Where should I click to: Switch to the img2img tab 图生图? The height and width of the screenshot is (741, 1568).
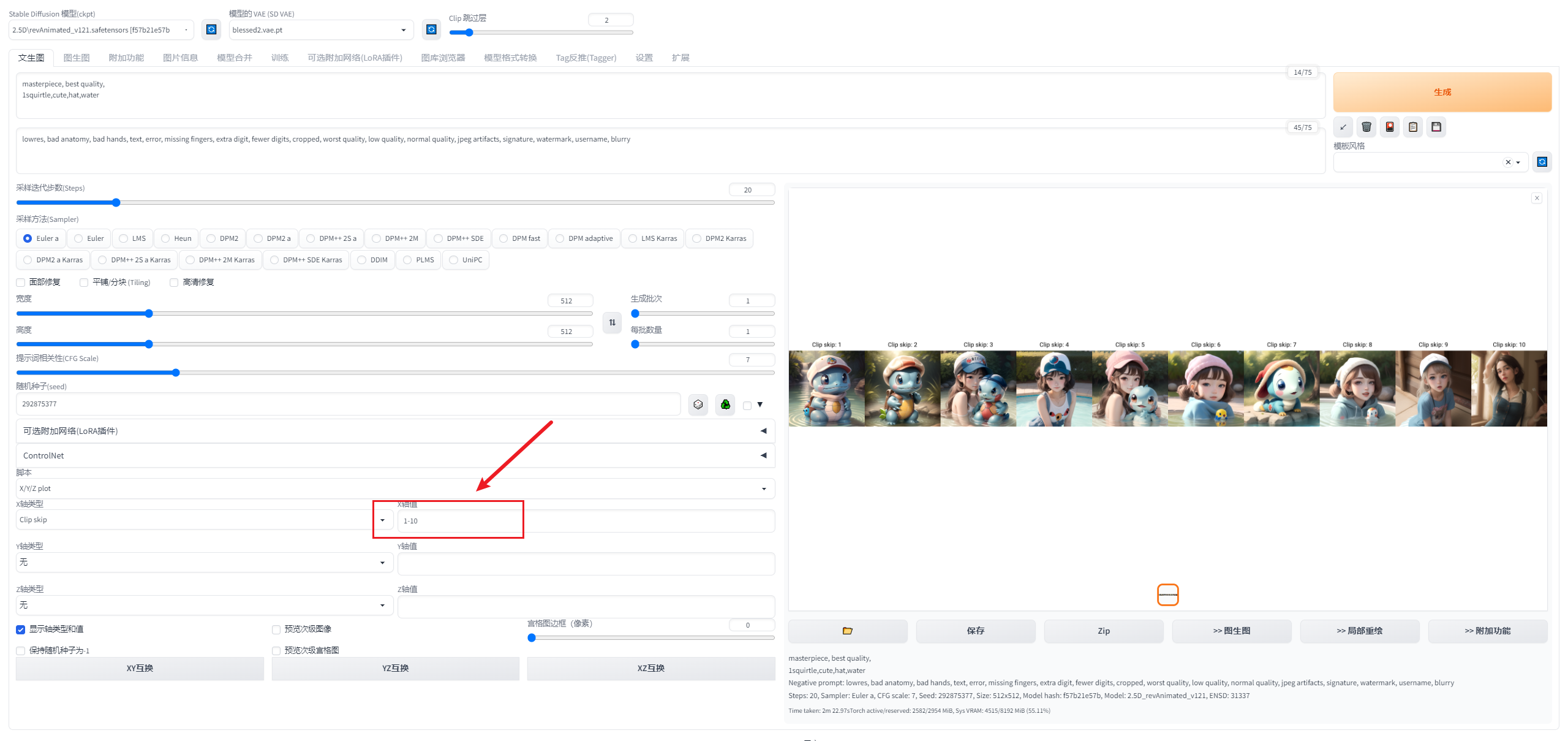77,58
